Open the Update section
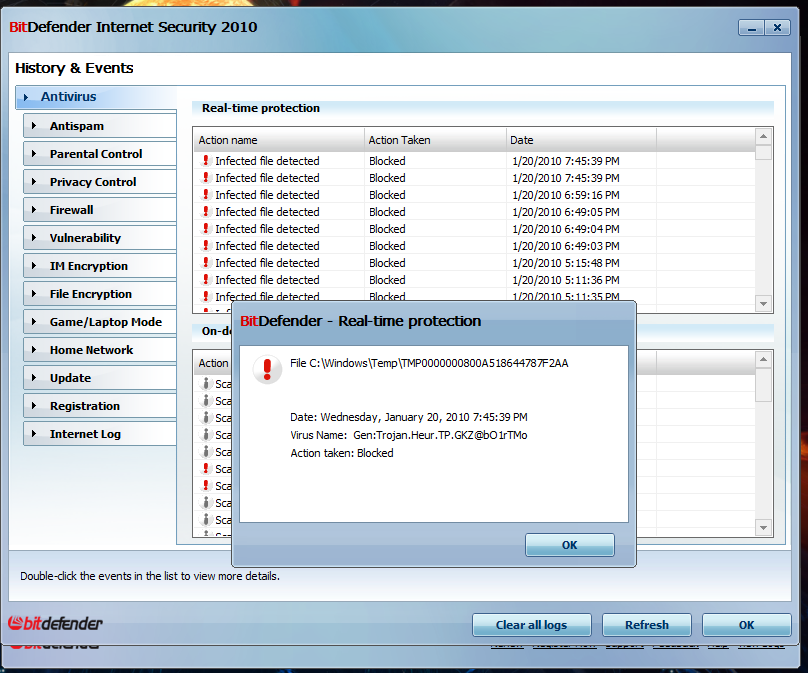The image size is (808, 673). point(100,378)
